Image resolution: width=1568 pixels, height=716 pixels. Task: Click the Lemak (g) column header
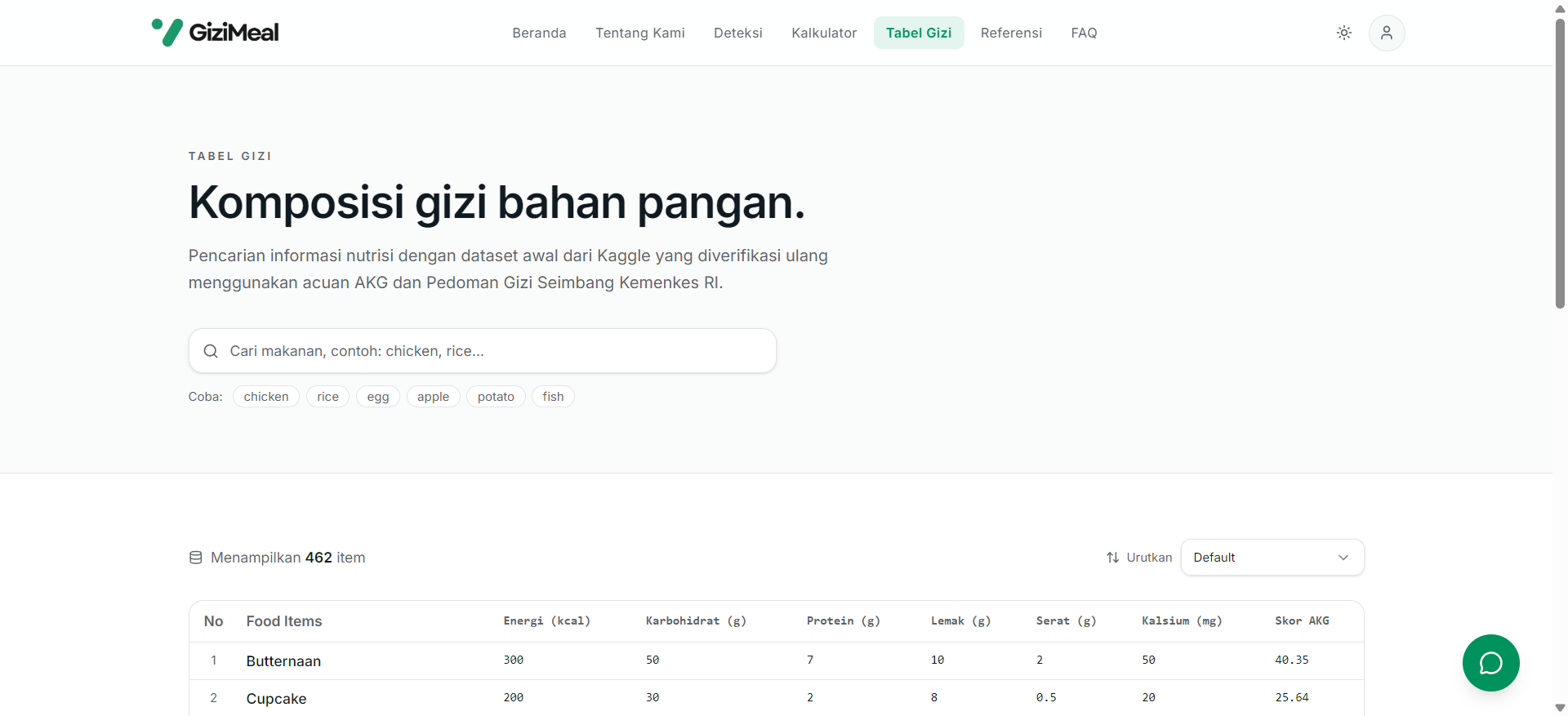(x=961, y=621)
